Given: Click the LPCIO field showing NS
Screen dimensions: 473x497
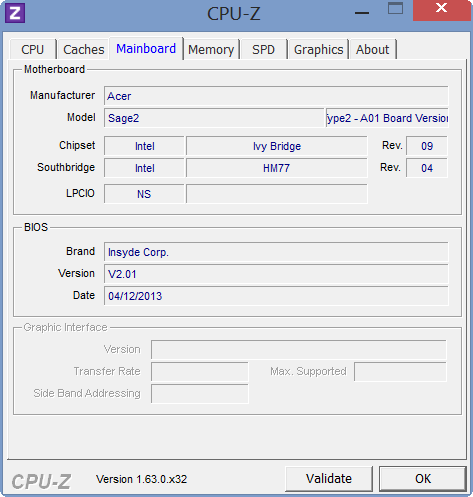Looking at the screenshot, I should tap(144, 194).
